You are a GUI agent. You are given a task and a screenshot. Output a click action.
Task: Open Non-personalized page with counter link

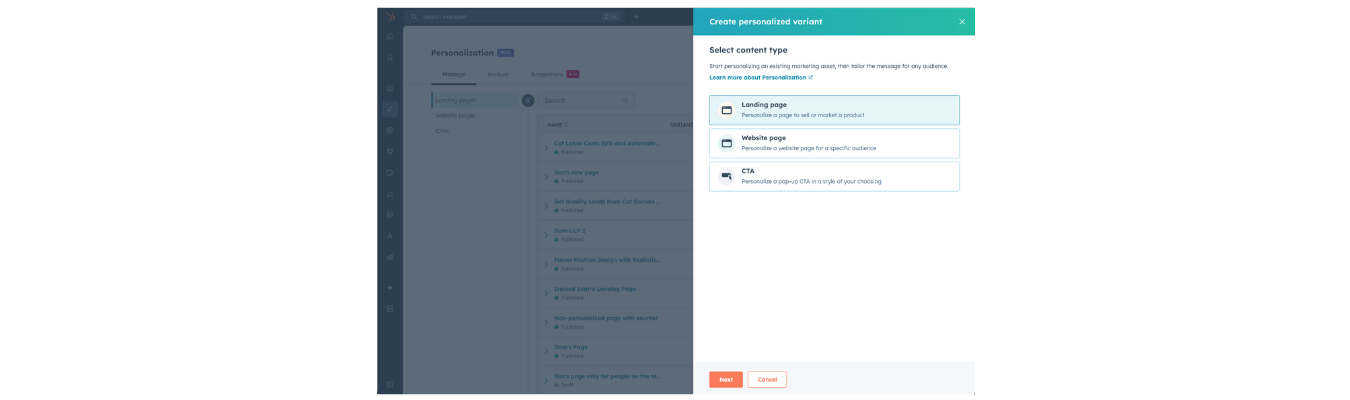tap(606, 317)
